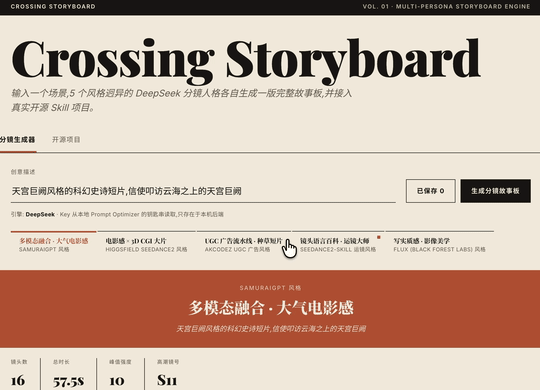Select the 写实质感·影像美学 persona tab

click(440, 245)
